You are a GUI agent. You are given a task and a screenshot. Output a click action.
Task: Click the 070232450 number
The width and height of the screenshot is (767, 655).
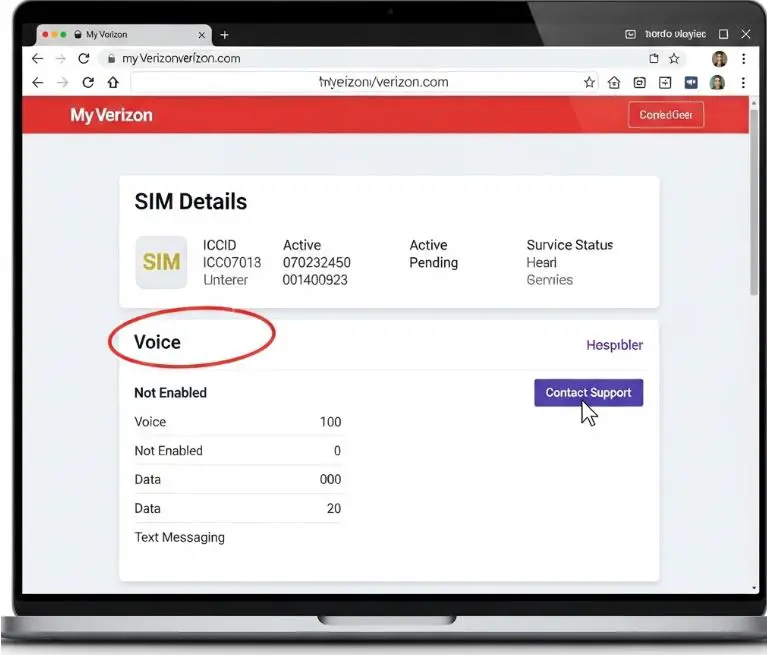[316, 263]
